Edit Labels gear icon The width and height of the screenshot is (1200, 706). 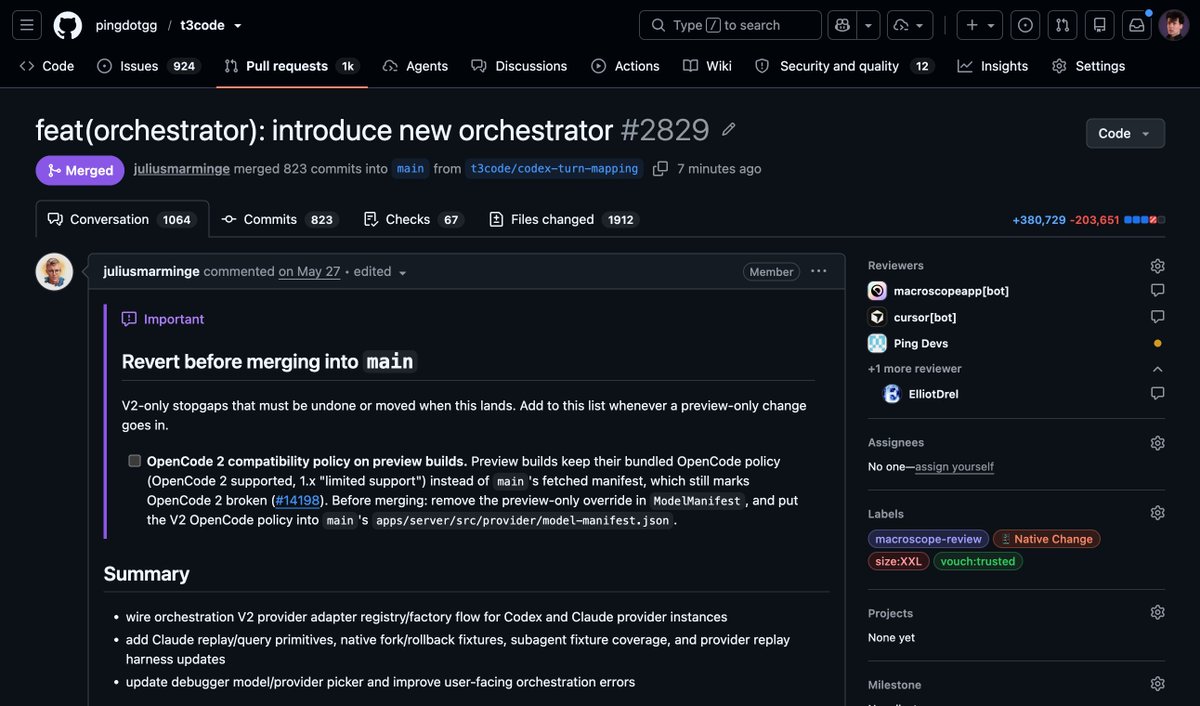click(1157, 513)
